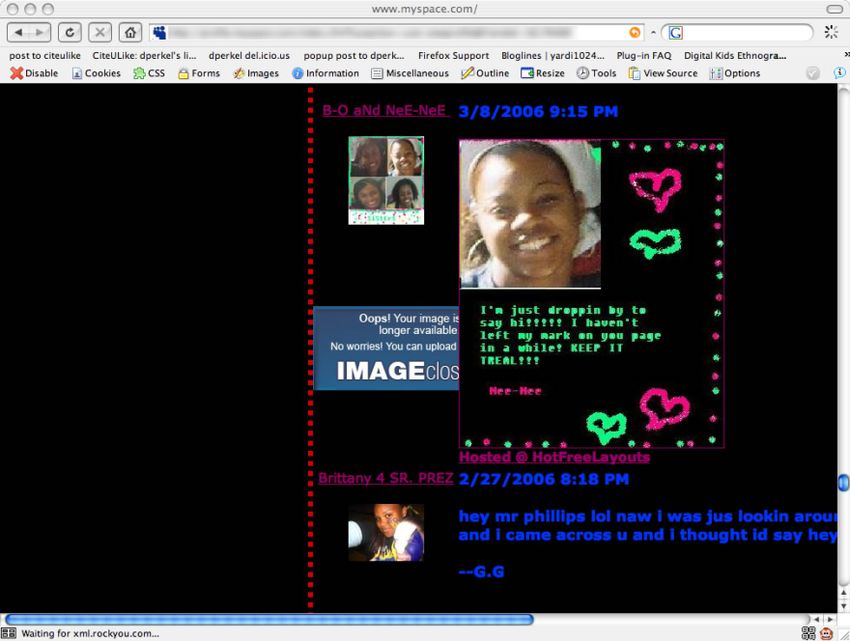The image size is (850, 641).
Task: Go to the Home page button
Action: (x=130, y=33)
